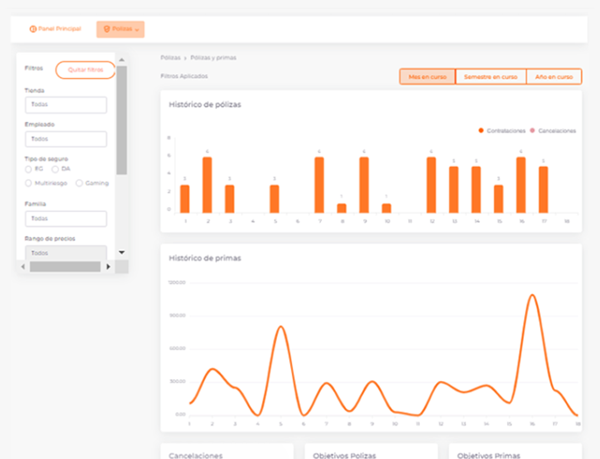
Task: Click the day 16 peak on primas line
Action: (532, 295)
